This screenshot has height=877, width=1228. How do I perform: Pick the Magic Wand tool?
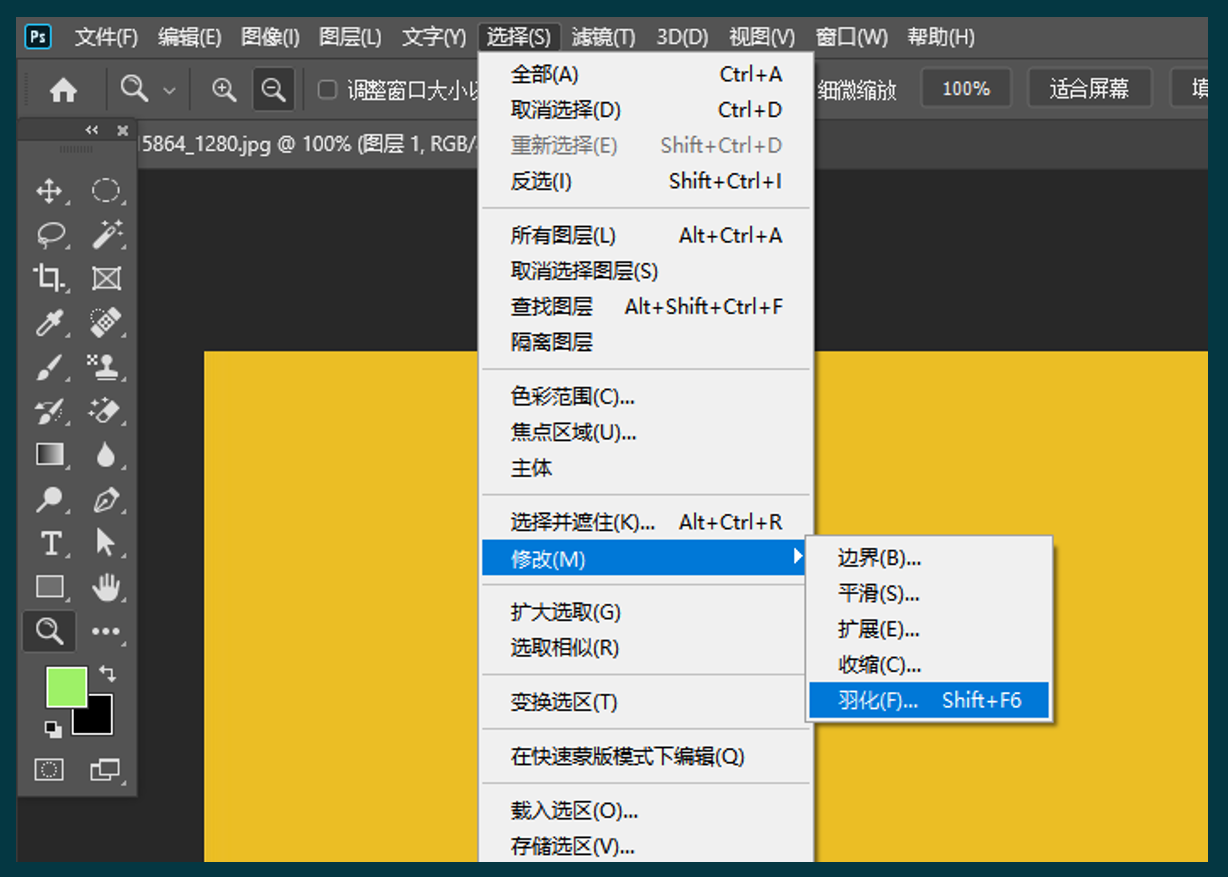pyautogui.click(x=106, y=235)
